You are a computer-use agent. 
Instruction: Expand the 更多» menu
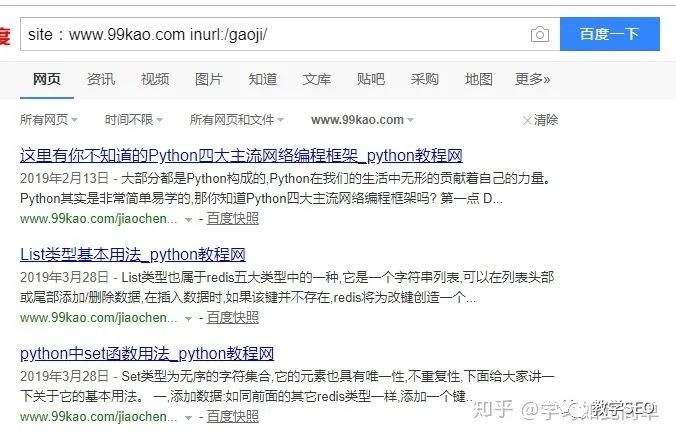point(532,79)
